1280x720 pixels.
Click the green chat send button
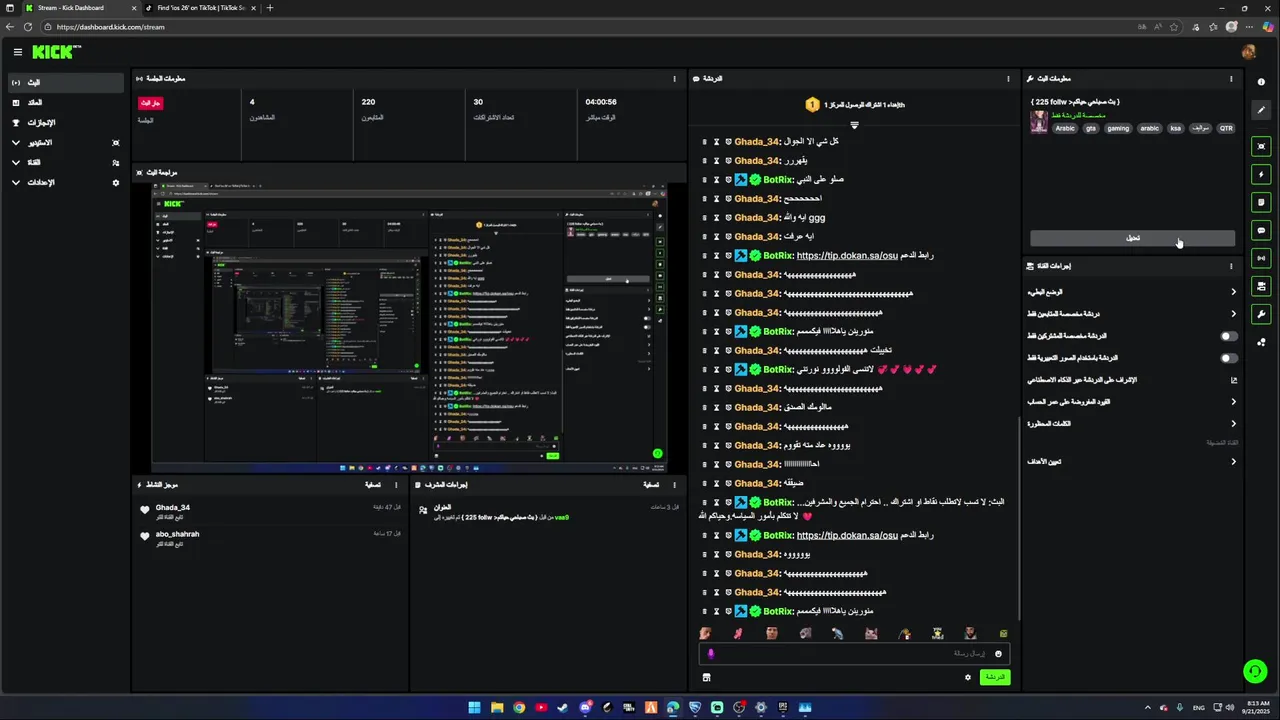[x=994, y=677]
